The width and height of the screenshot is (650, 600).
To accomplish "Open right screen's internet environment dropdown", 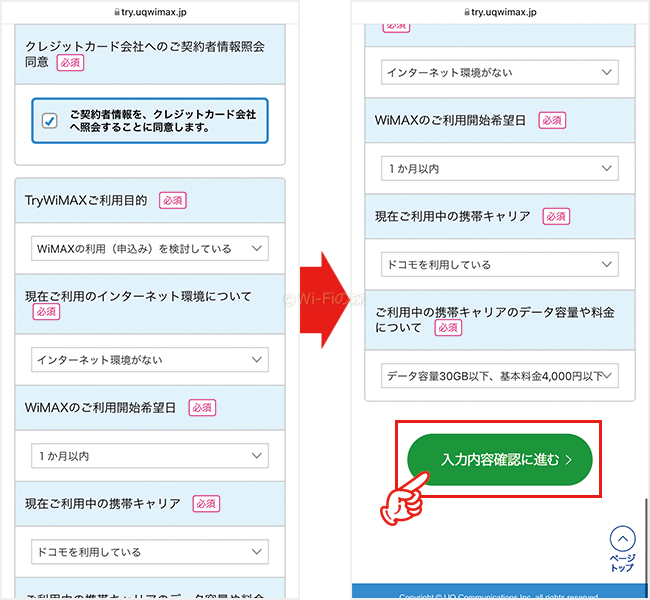I will (500, 72).
